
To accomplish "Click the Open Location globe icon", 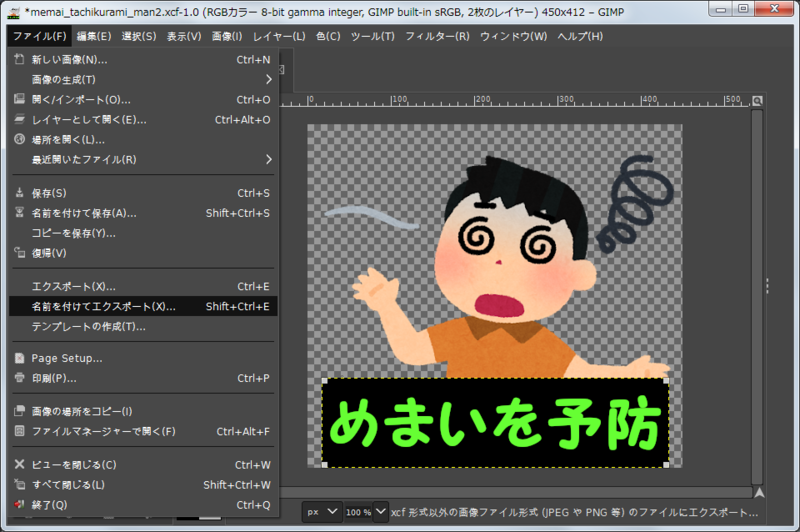I will click(19, 139).
